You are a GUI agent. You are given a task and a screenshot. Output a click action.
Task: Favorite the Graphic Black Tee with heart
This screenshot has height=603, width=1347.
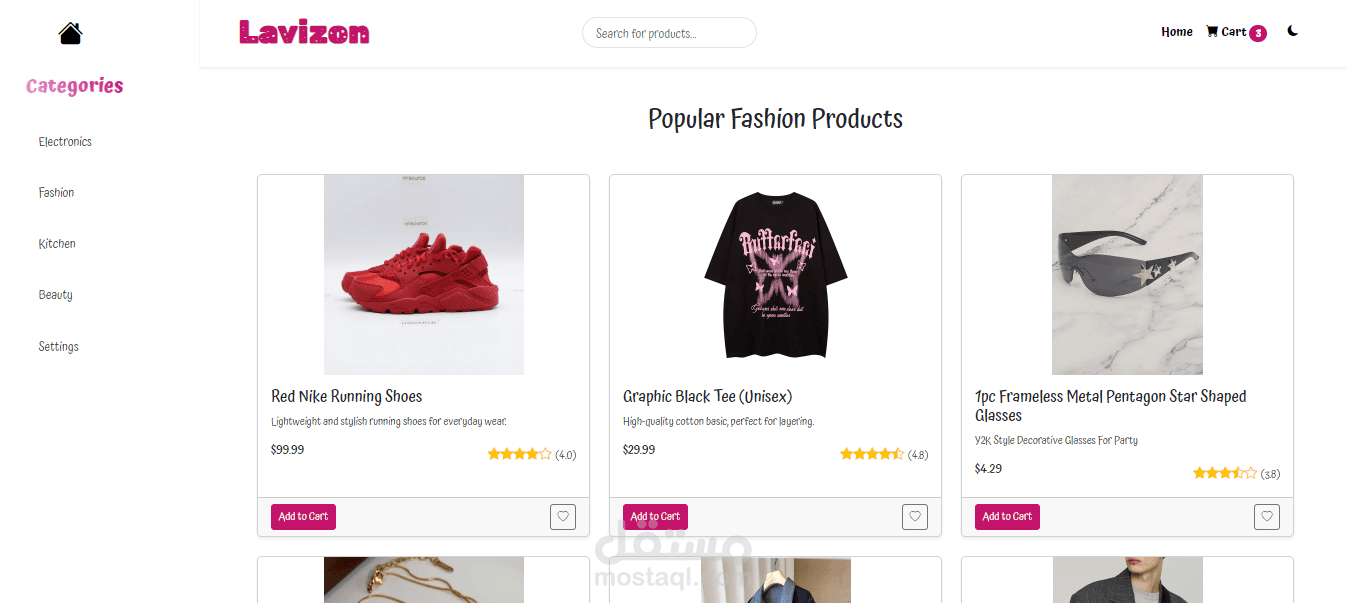(915, 517)
